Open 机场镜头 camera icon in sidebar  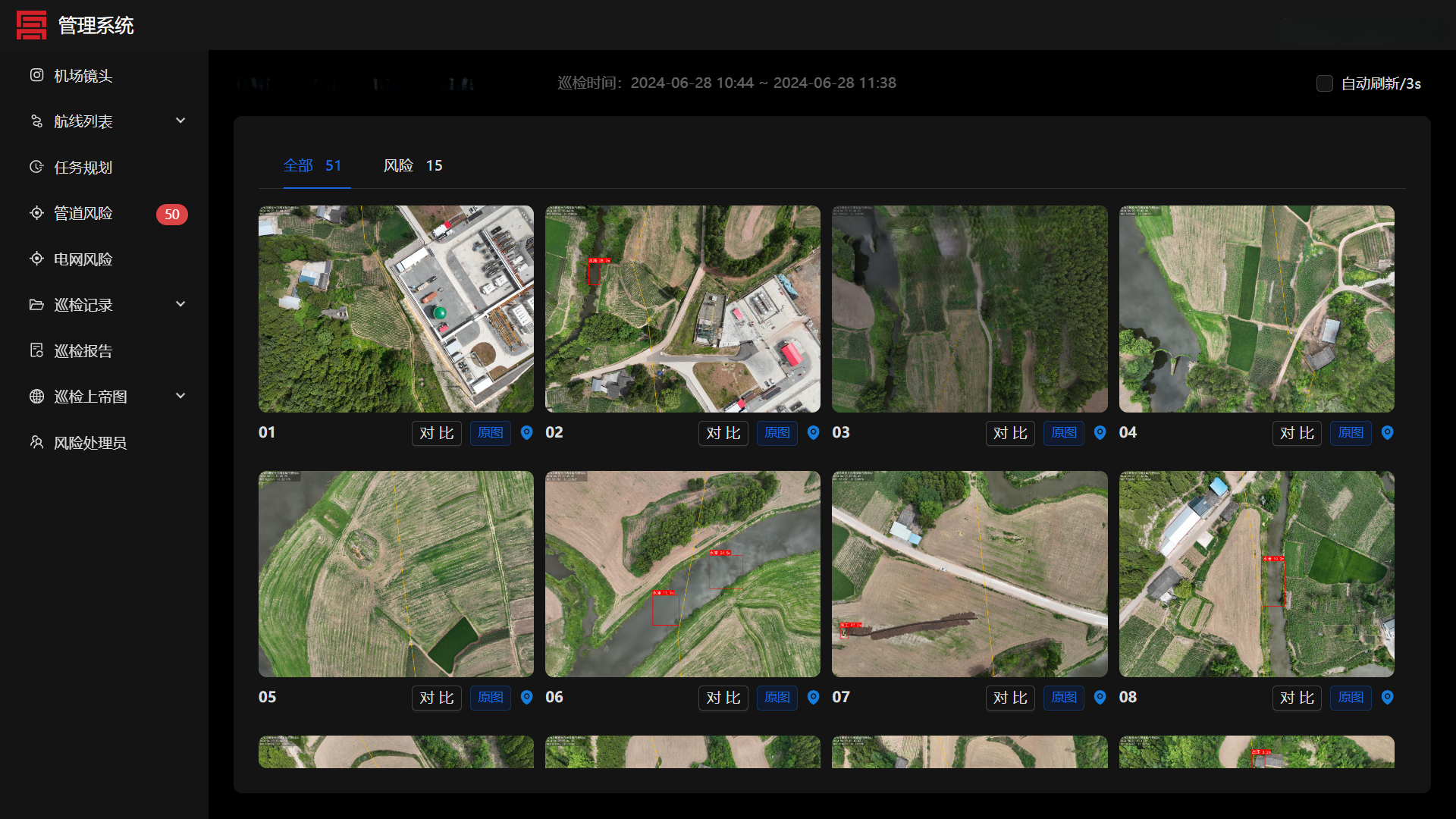(x=36, y=75)
